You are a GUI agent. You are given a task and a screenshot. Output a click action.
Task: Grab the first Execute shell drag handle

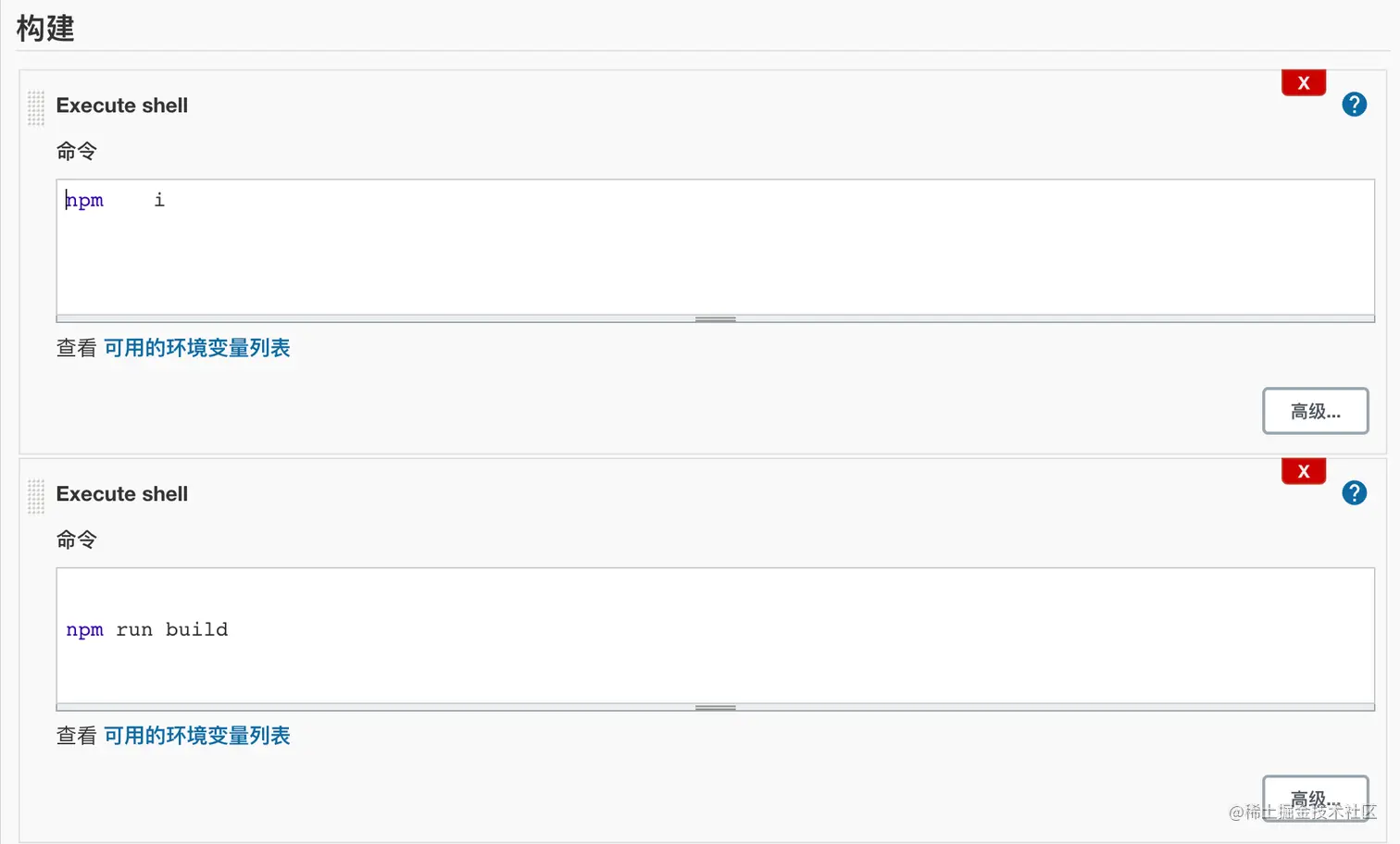click(36, 108)
